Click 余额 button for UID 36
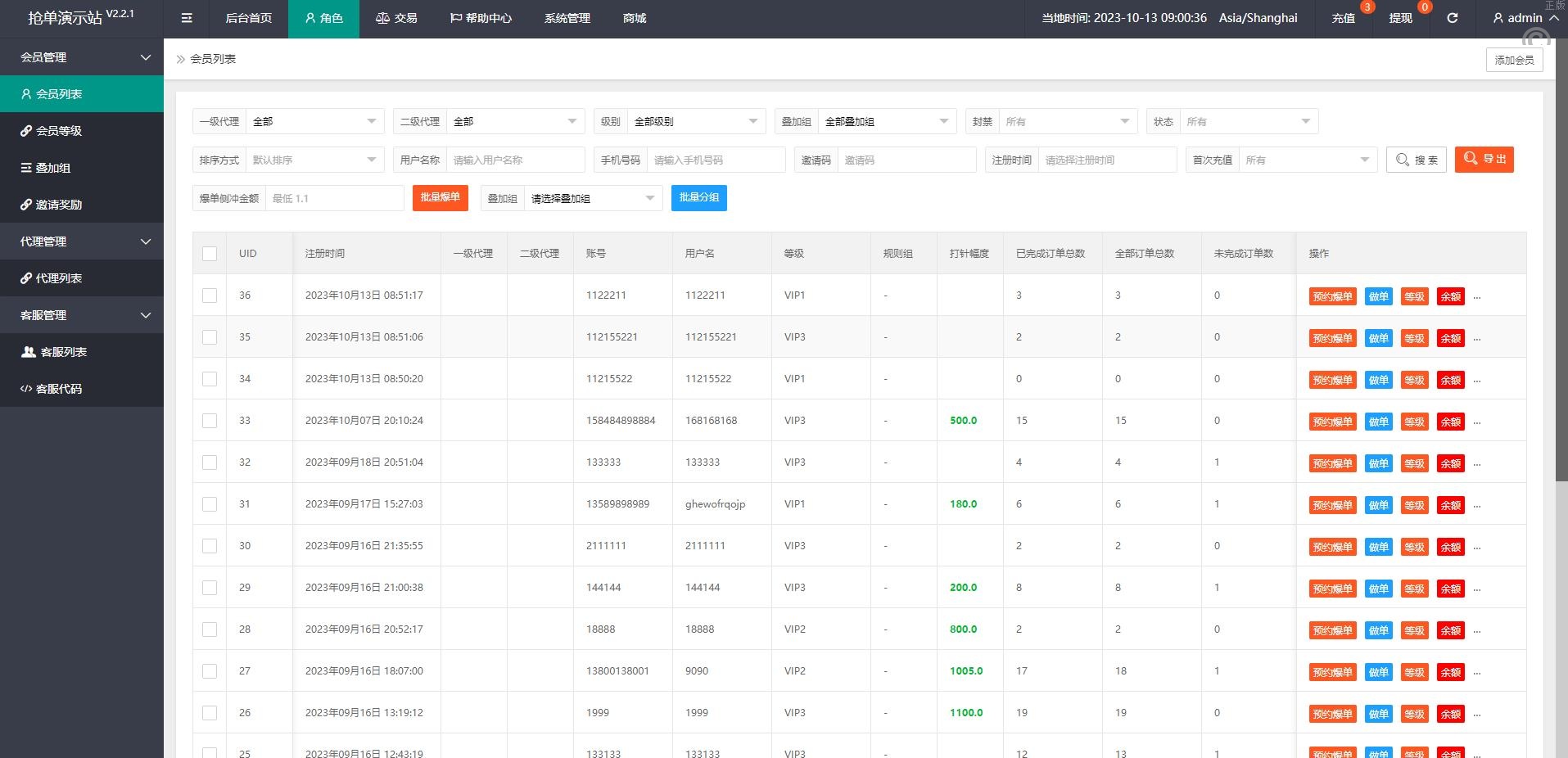 tap(1450, 296)
